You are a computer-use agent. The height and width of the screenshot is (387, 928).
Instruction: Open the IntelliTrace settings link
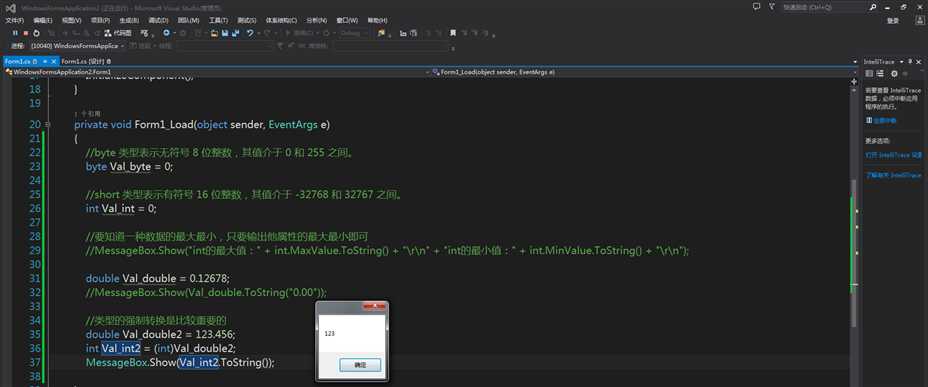(x=894, y=155)
